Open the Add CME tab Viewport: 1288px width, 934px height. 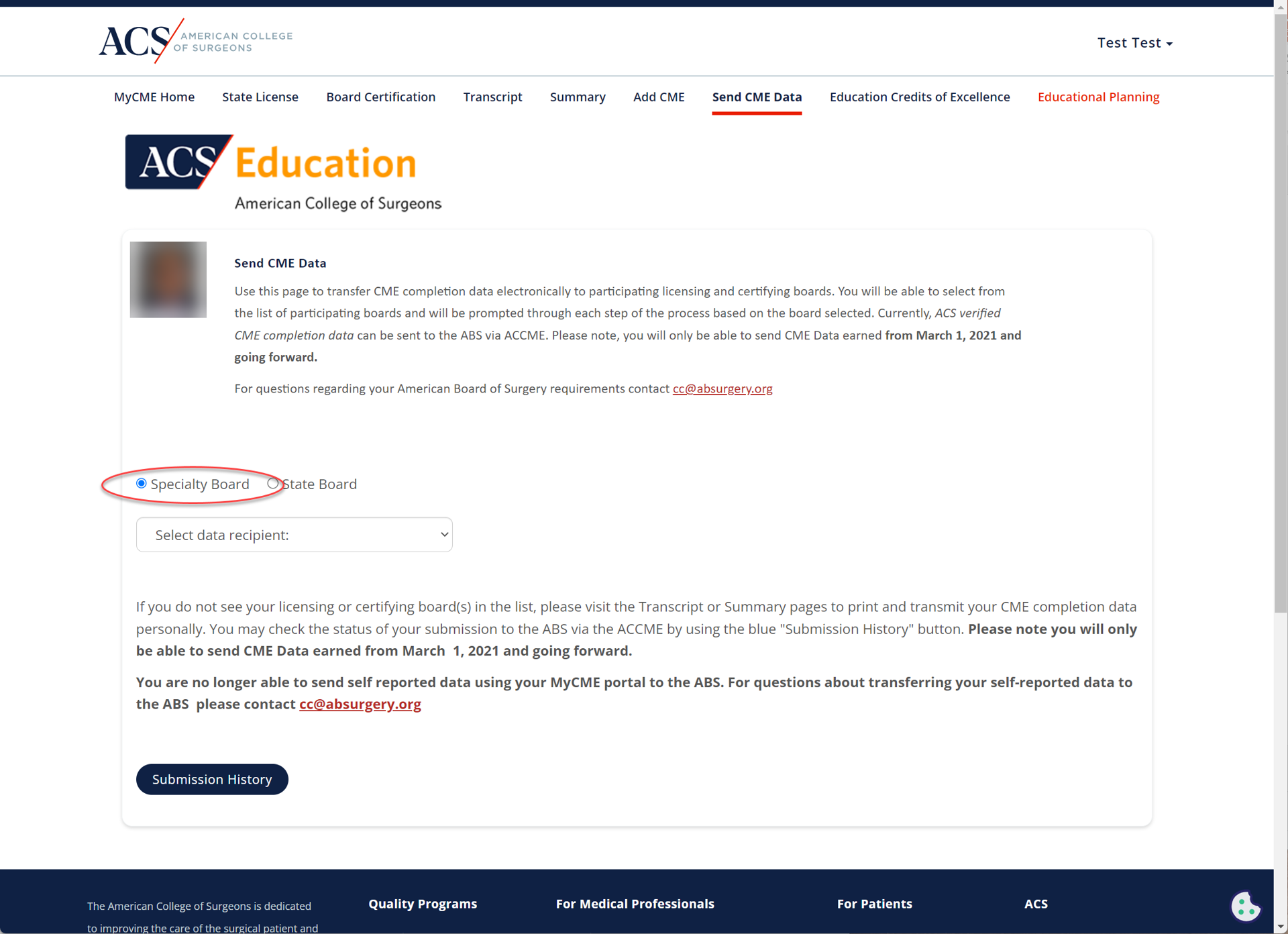pos(658,97)
